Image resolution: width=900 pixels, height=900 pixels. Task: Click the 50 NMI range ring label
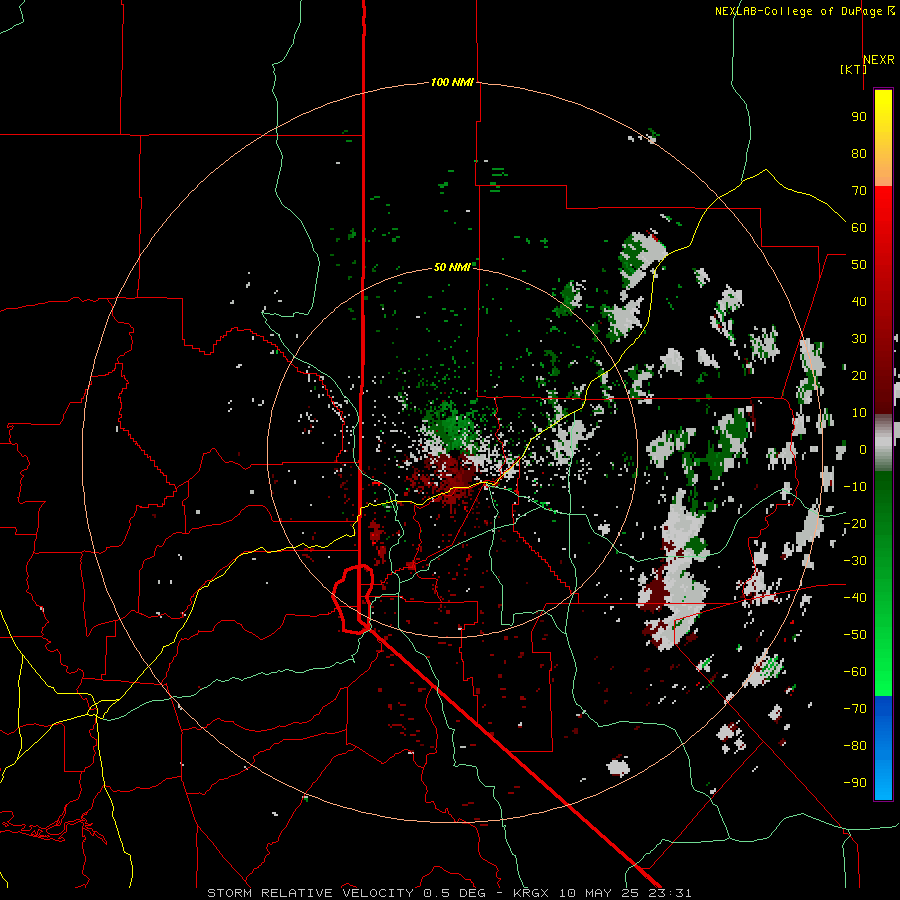[452, 267]
